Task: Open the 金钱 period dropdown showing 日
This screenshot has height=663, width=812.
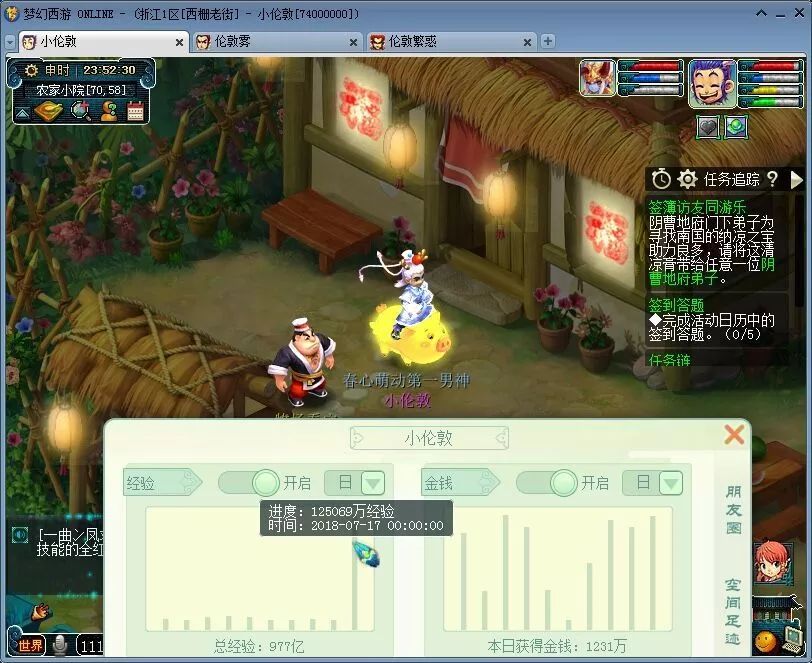Action: [x=652, y=483]
